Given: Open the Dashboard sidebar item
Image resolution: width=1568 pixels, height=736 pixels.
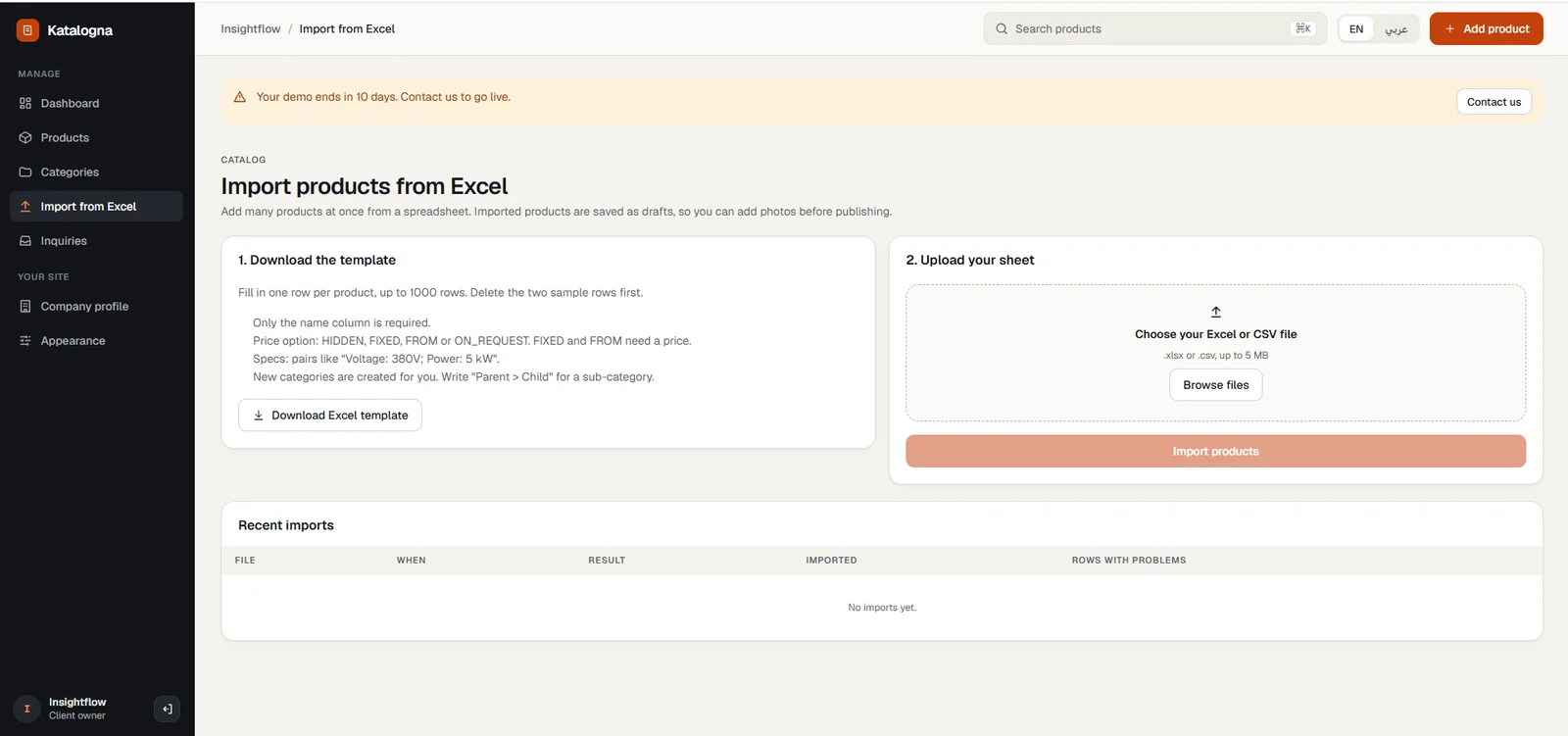Looking at the screenshot, I should tap(96, 103).
